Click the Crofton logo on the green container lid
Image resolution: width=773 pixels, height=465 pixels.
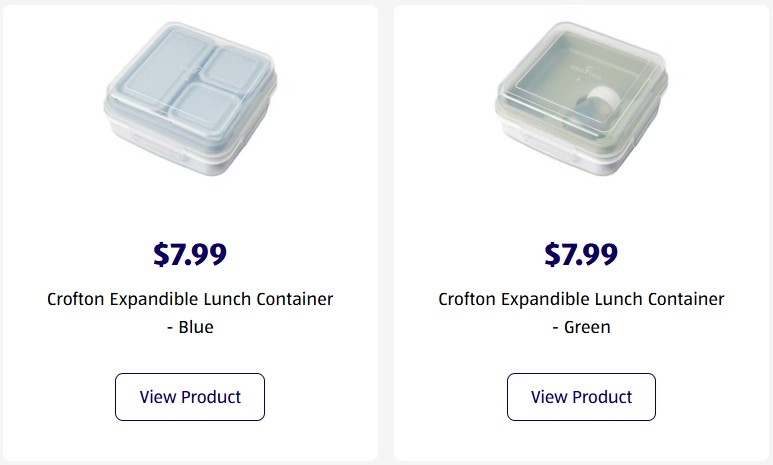586,69
